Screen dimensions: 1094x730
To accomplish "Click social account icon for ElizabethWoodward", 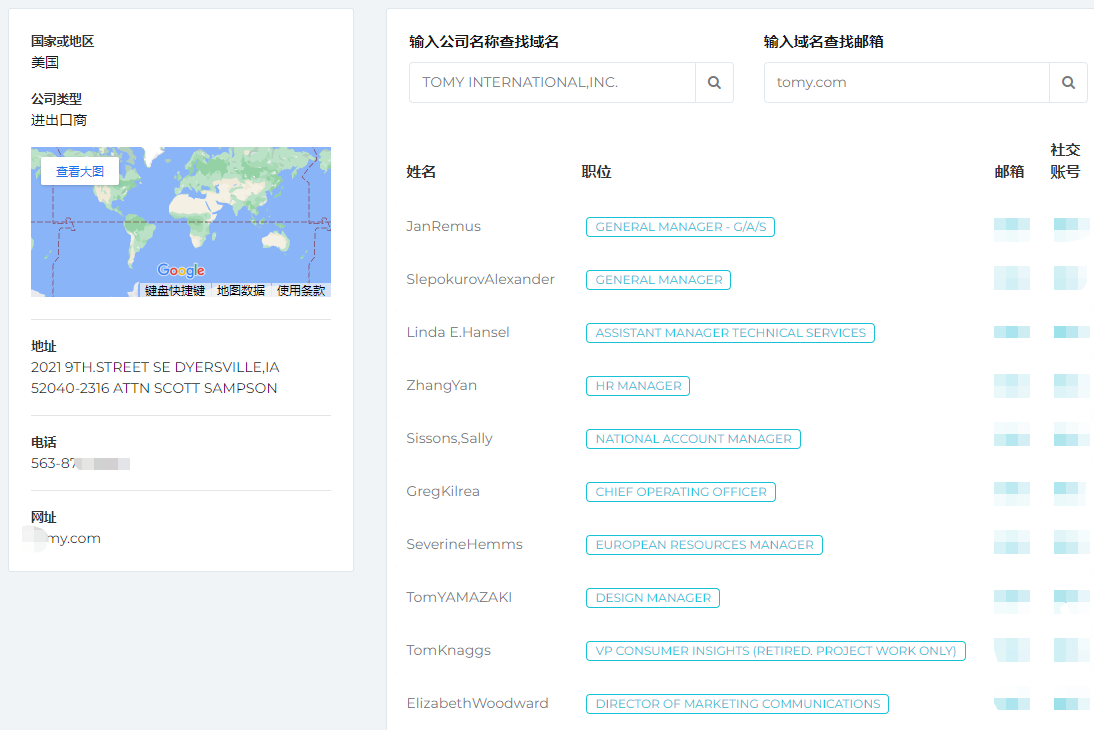I will 1070,704.
